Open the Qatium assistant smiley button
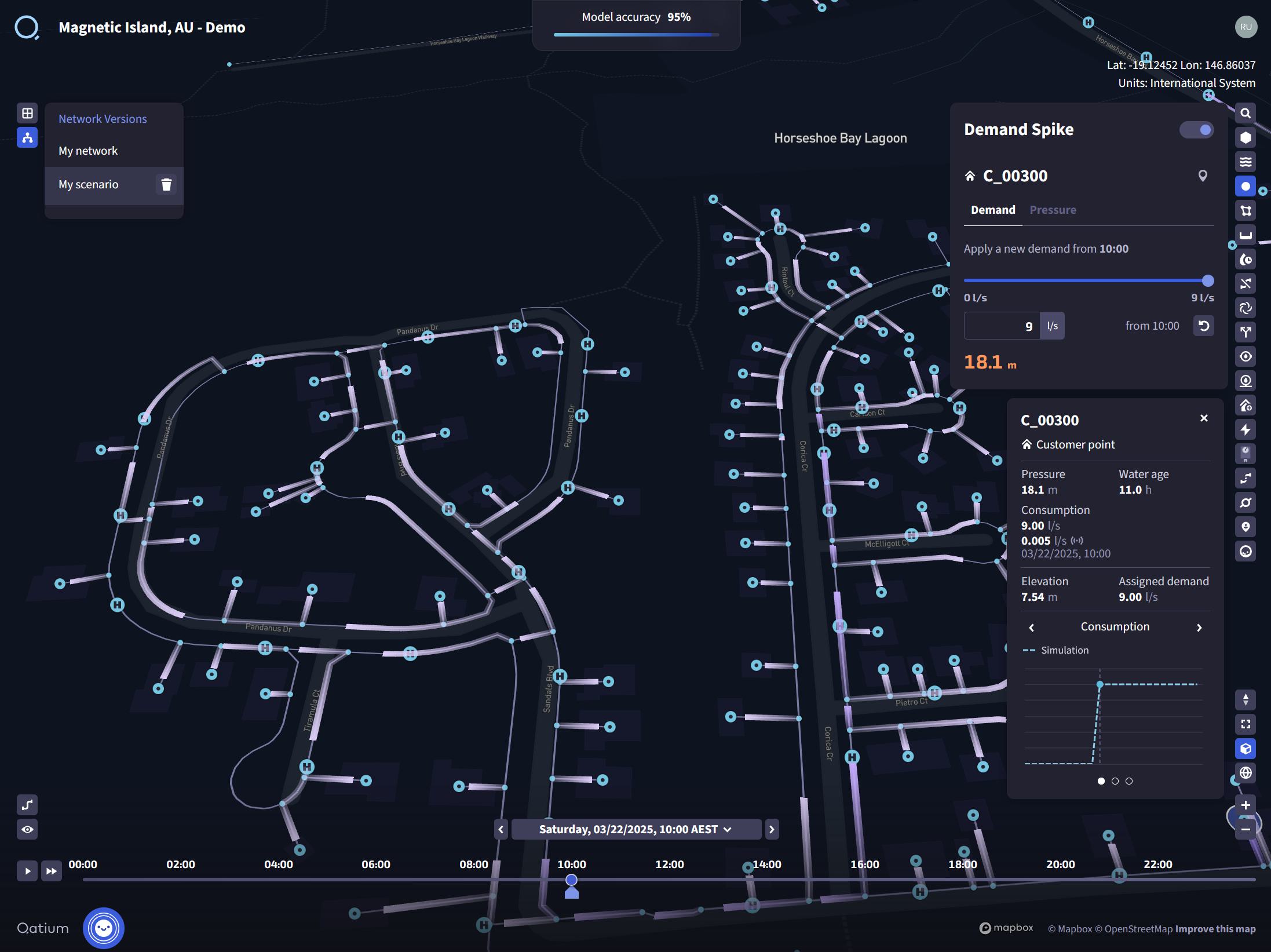 pos(104,928)
